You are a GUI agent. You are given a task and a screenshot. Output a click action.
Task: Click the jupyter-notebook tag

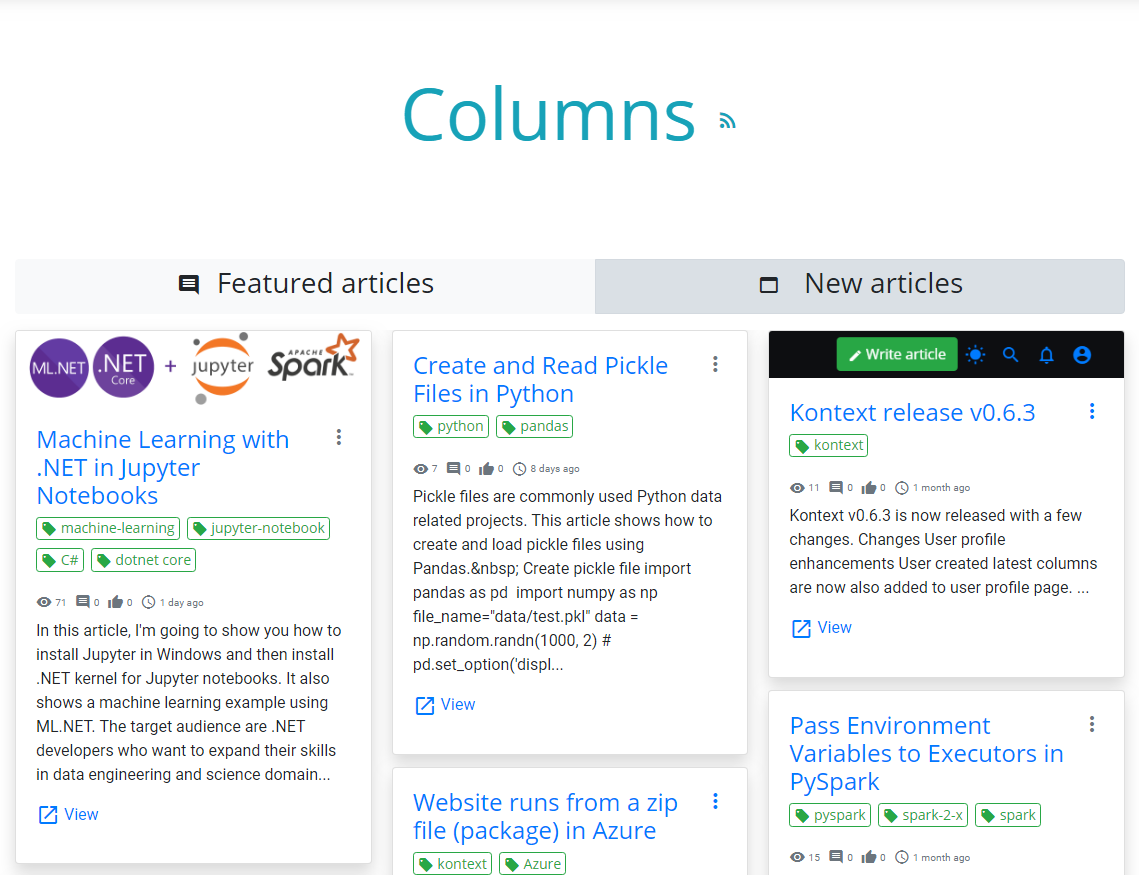tap(258, 528)
